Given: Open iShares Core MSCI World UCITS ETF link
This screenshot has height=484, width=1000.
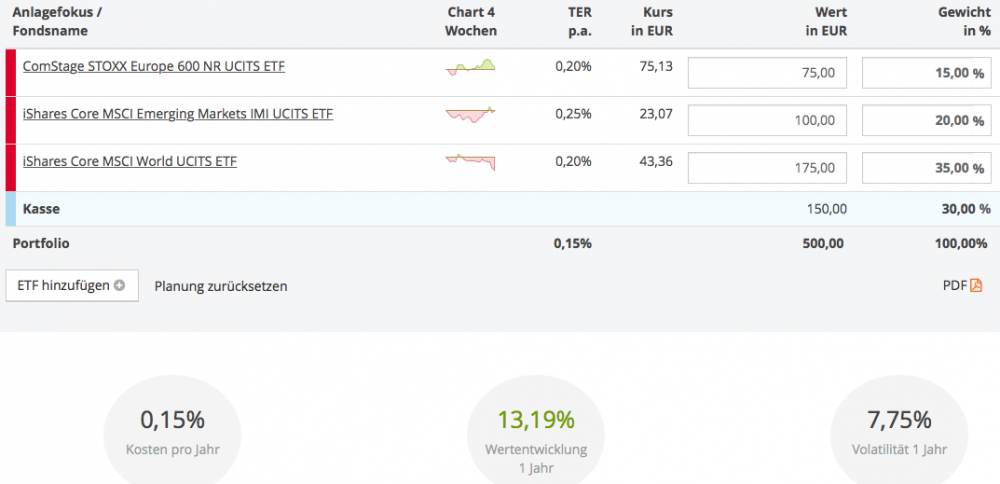Looking at the screenshot, I should [x=130, y=161].
